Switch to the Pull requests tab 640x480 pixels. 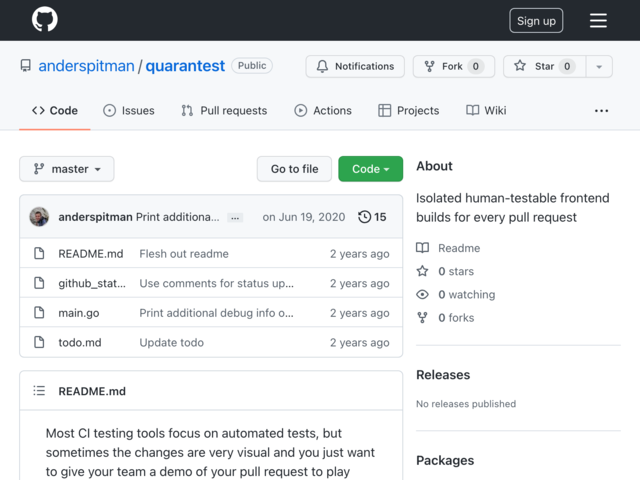224,110
